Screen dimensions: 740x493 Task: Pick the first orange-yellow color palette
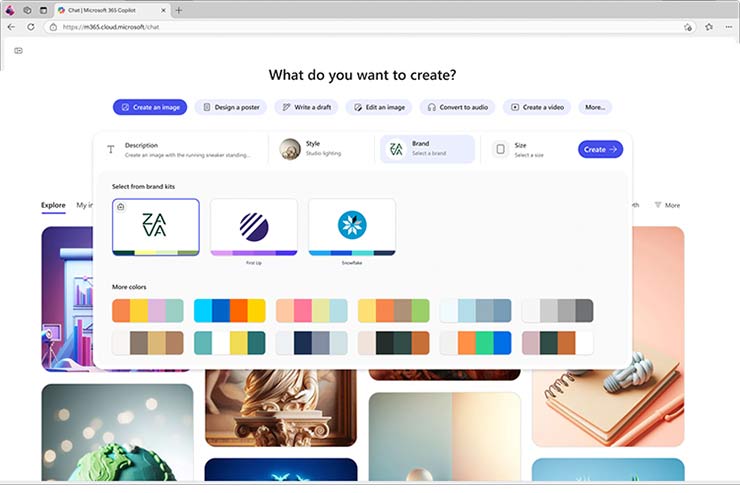(148, 310)
